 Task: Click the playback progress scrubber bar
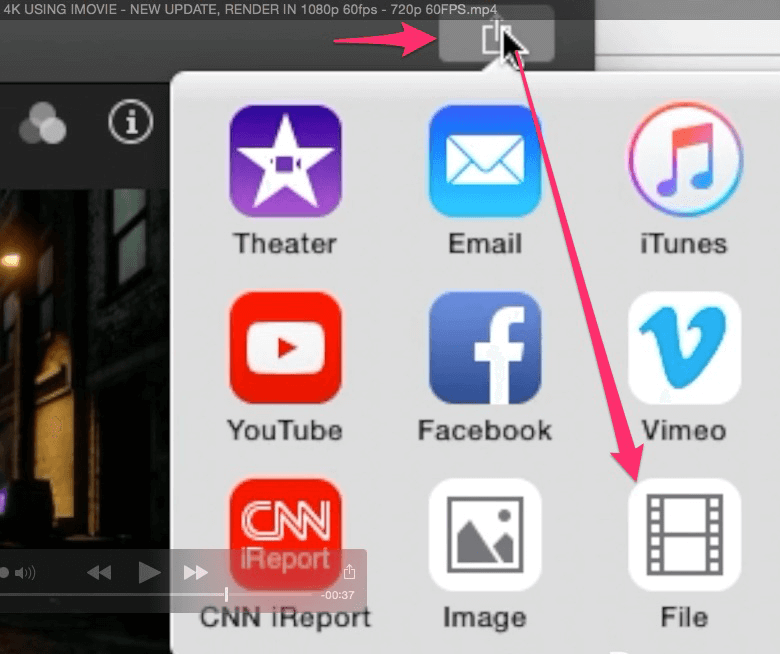(x=120, y=594)
